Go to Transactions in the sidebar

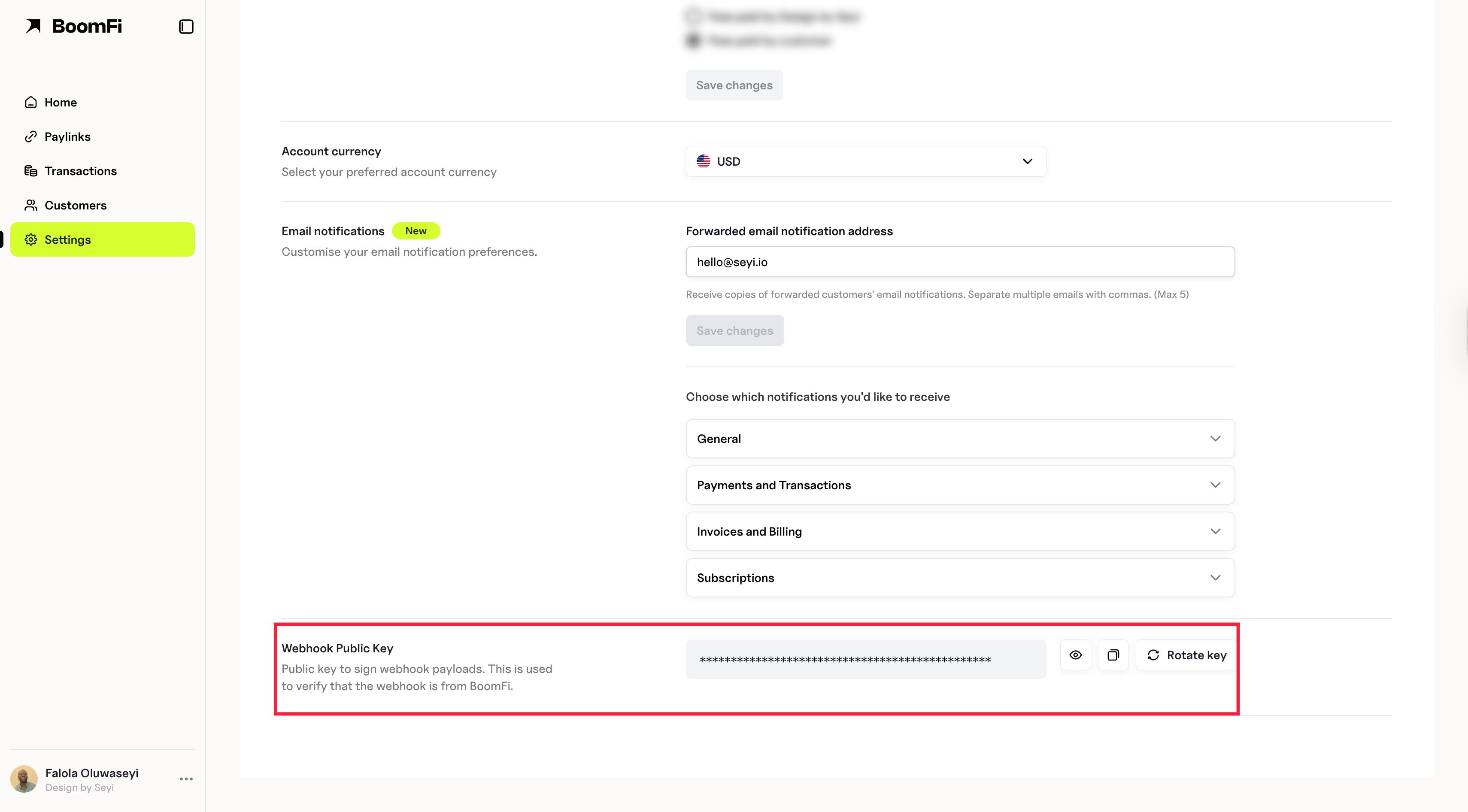[x=80, y=171]
